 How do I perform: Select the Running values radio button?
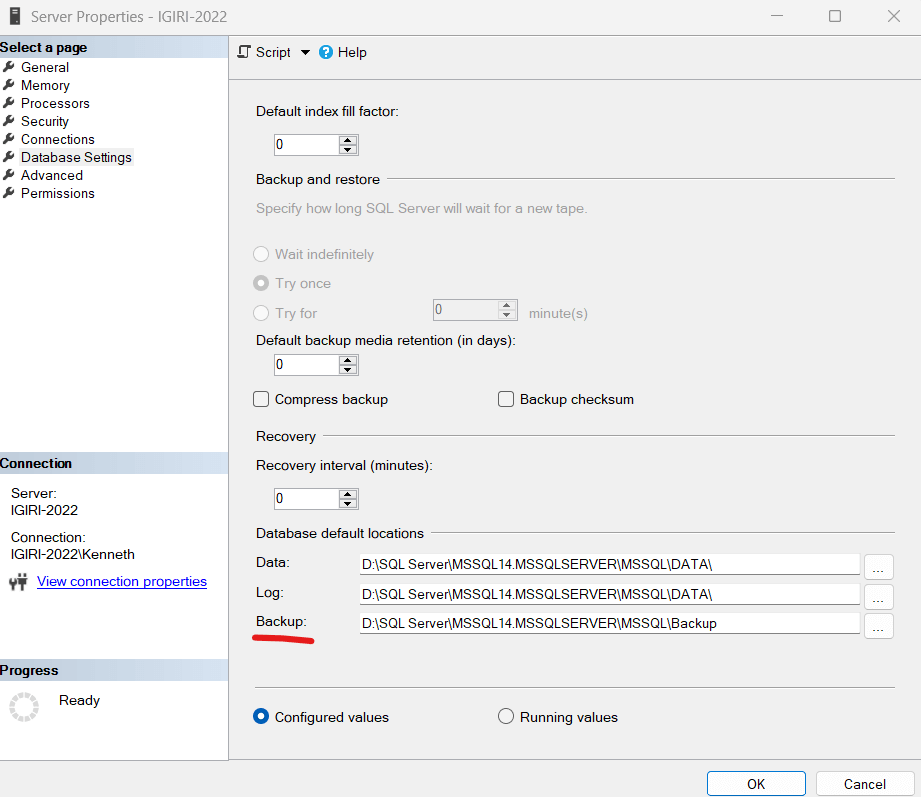click(506, 716)
